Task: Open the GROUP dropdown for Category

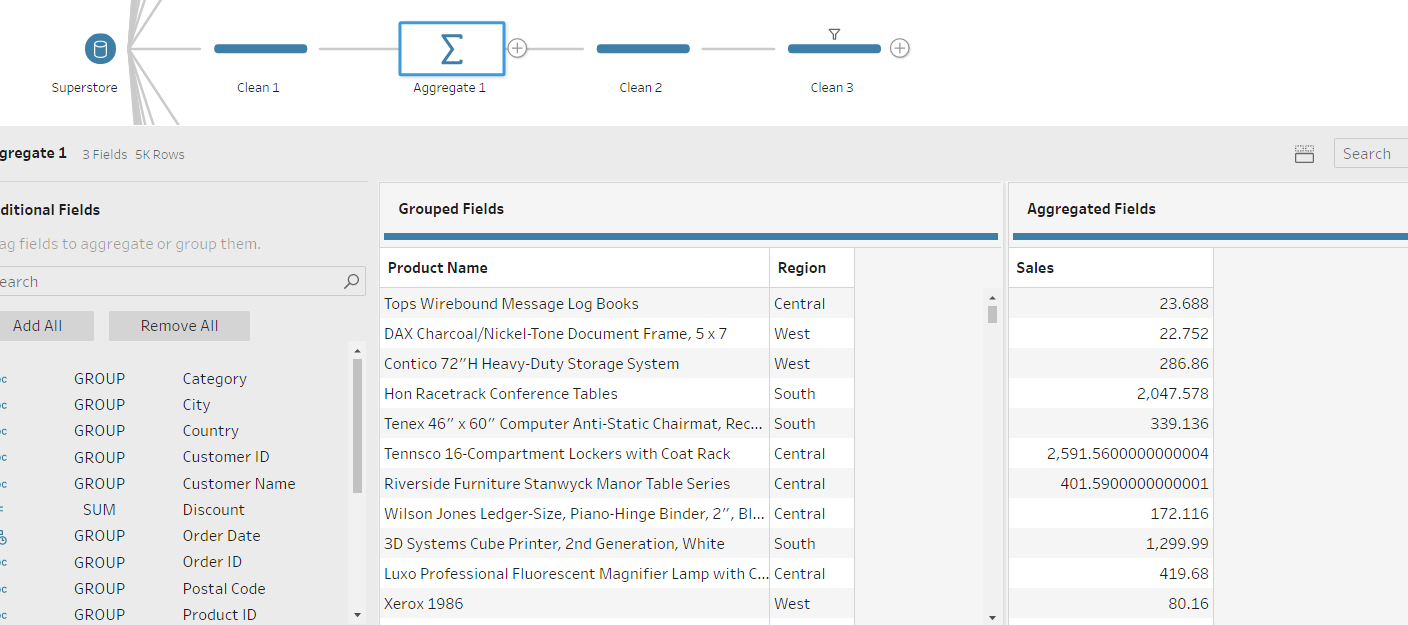Action: pos(99,378)
